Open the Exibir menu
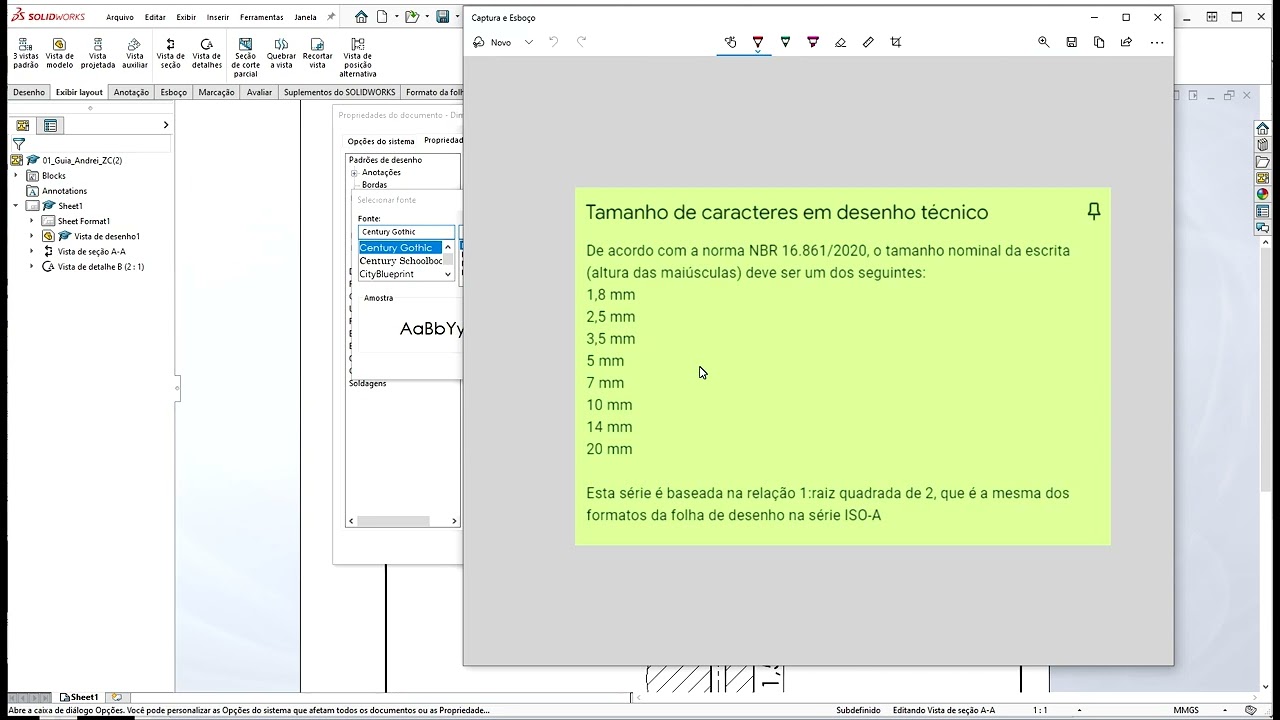Screen dimensions: 1280x720 point(186,17)
